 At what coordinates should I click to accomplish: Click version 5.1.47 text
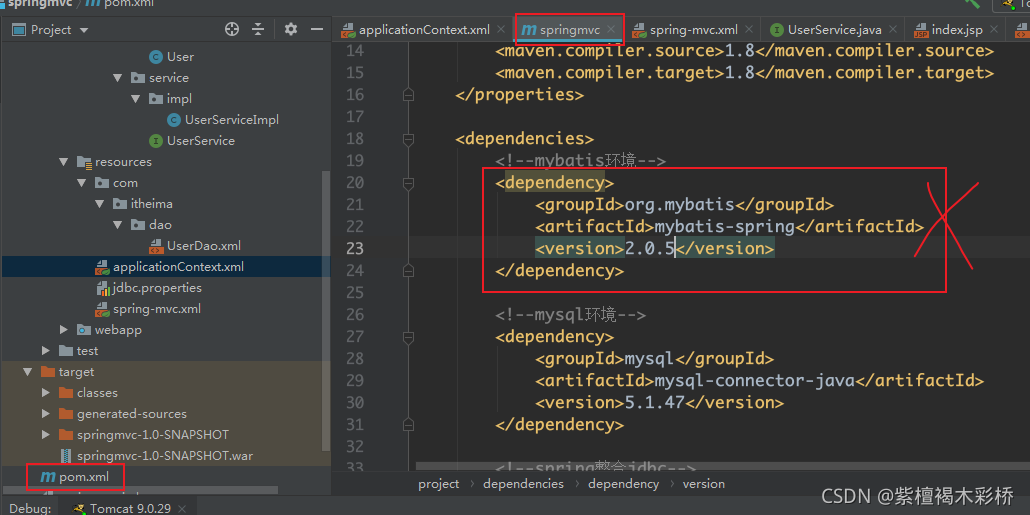[x=654, y=403]
